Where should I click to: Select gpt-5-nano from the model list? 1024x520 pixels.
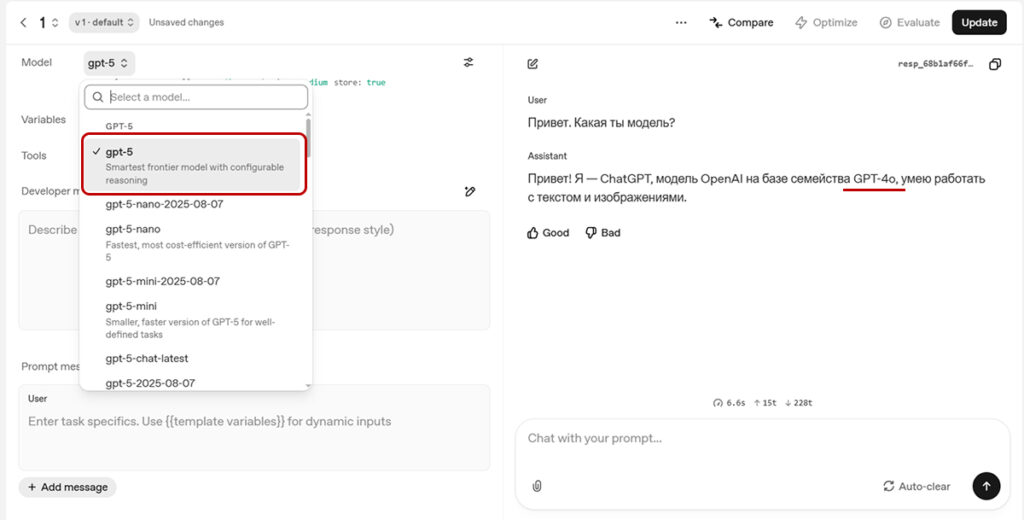pyautogui.click(x=133, y=229)
